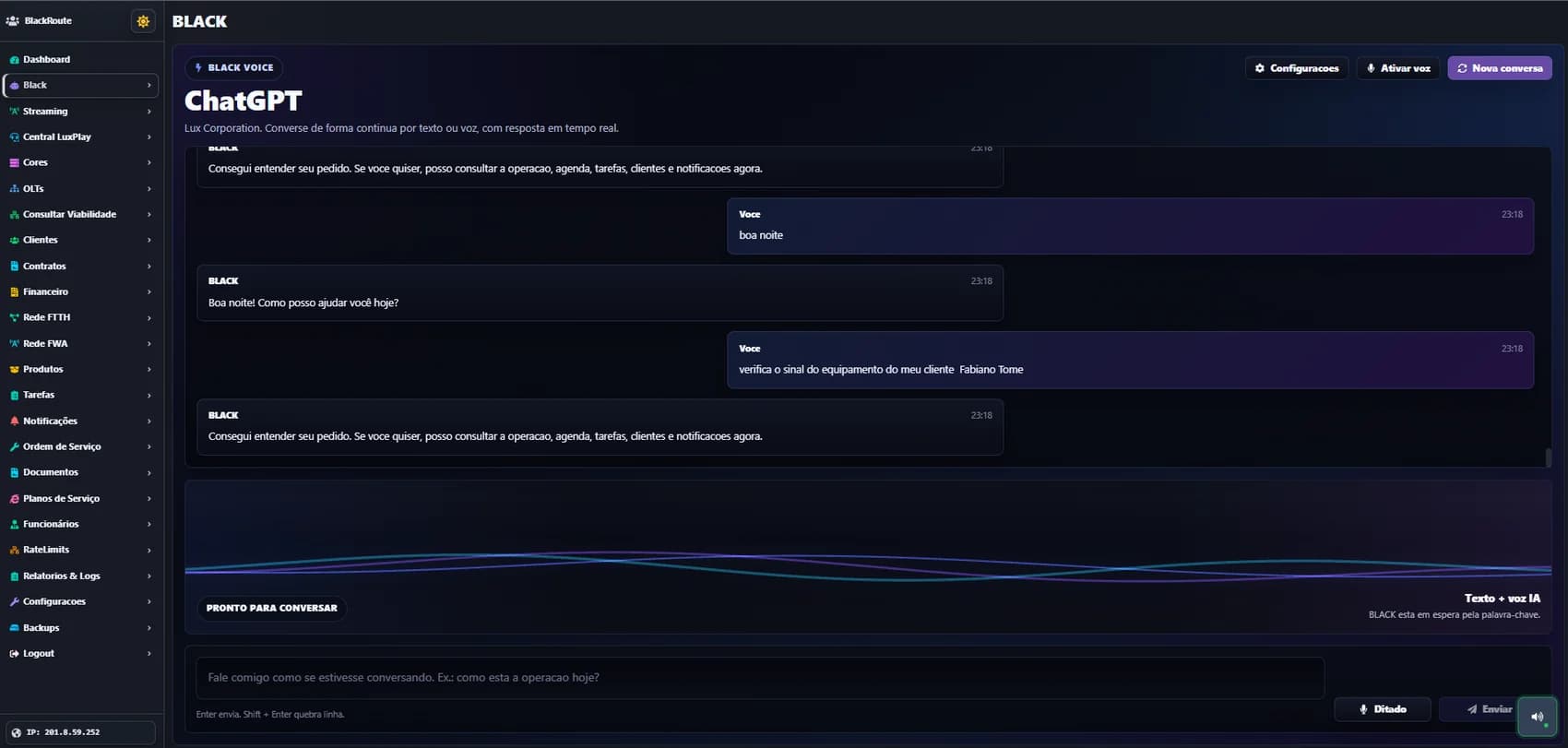The width and height of the screenshot is (1568, 748).
Task: Click the chat history scrollbar thumb
Action: 1548,457
